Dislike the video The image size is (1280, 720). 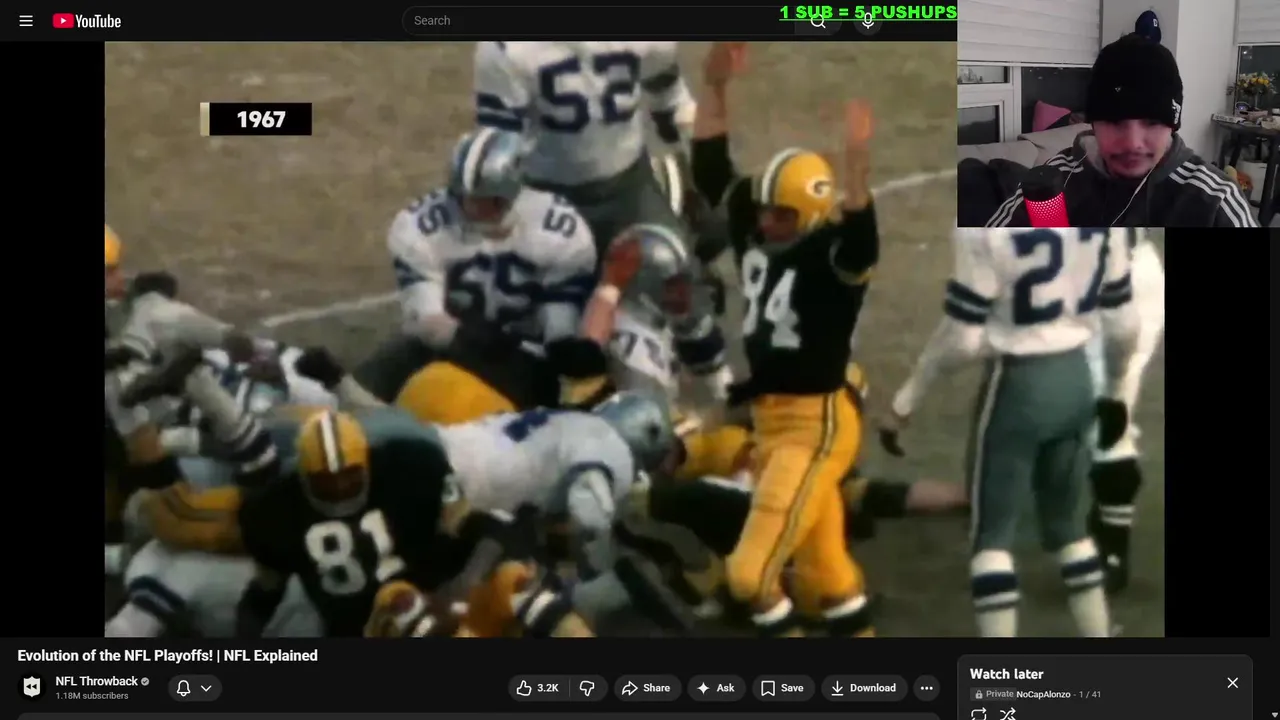tap(587, 688)
